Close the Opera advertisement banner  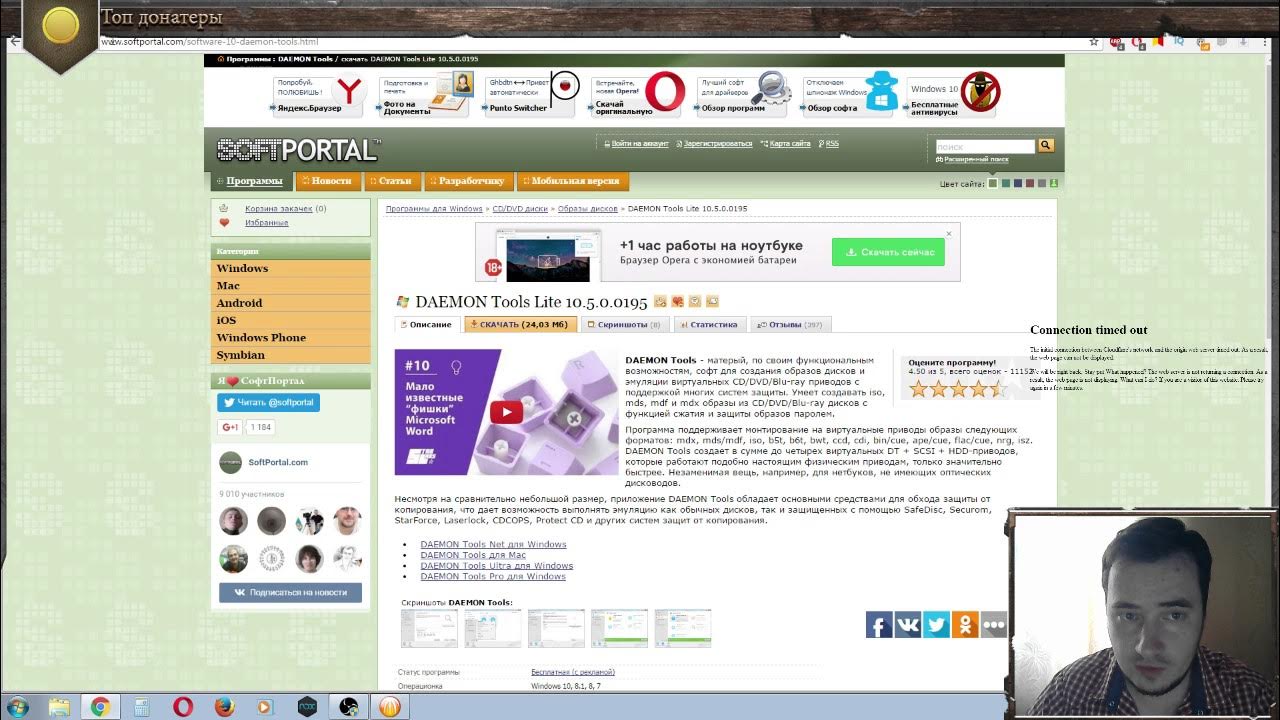point(949,234)
